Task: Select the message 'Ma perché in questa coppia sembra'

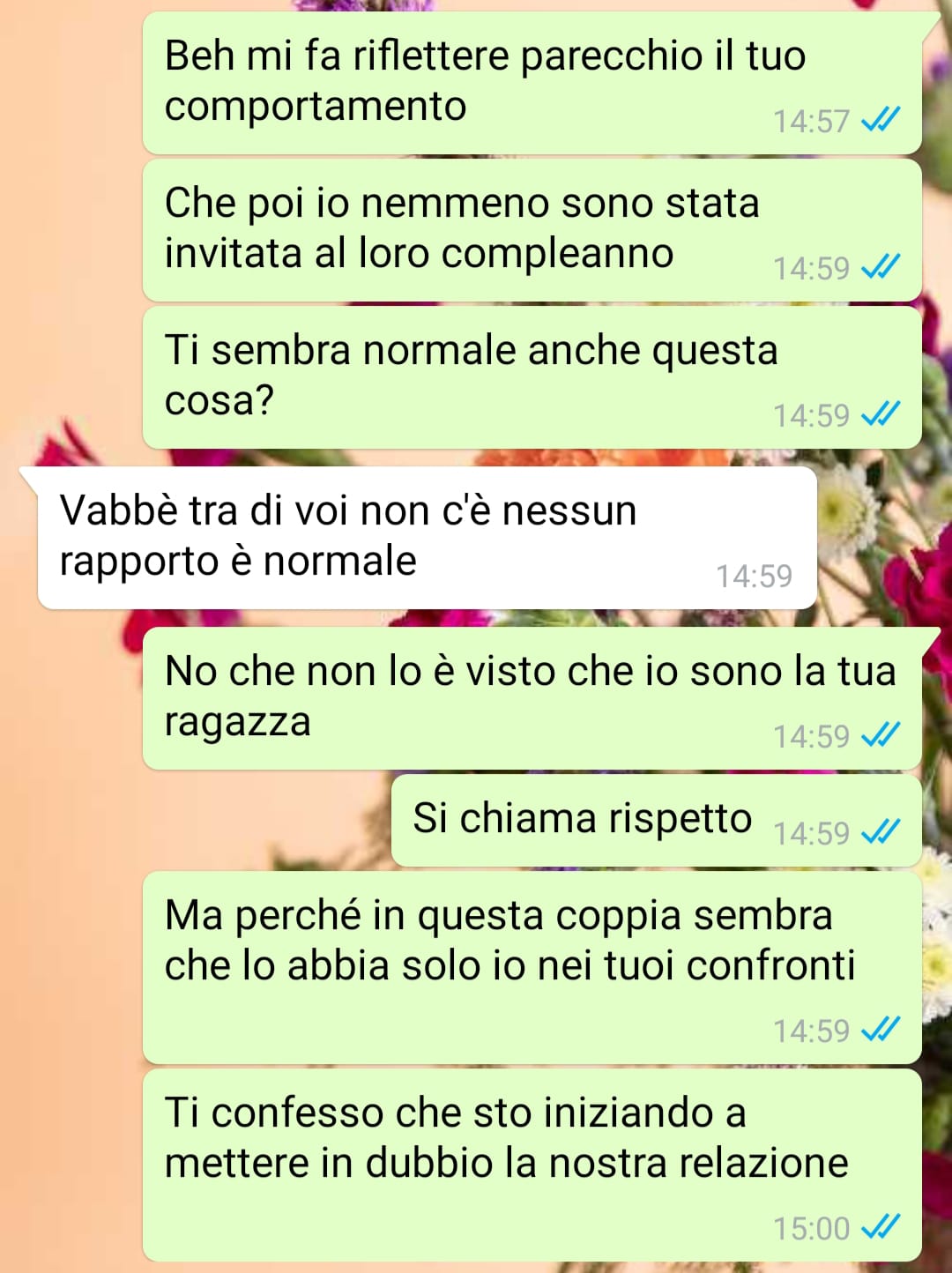Action: (532, 968)
